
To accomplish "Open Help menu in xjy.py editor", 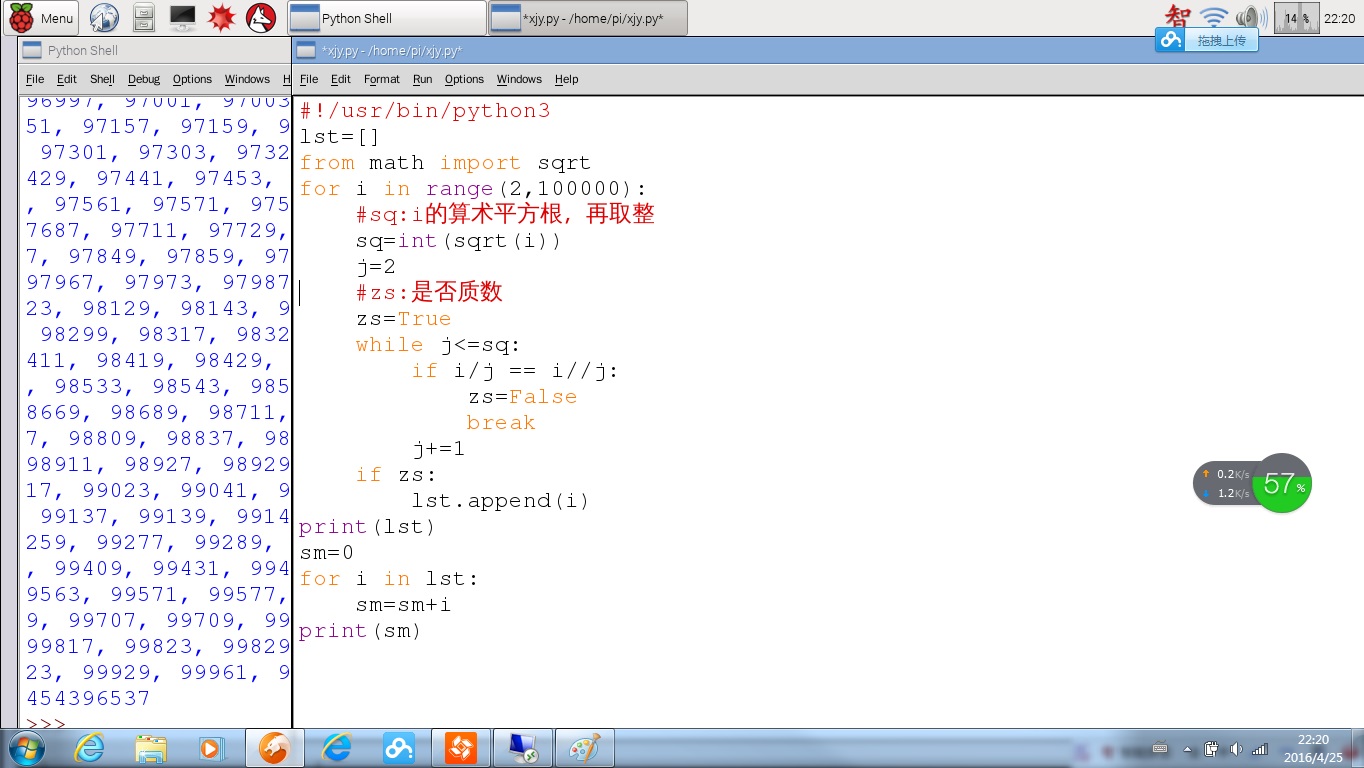I will tap(567, 79).
